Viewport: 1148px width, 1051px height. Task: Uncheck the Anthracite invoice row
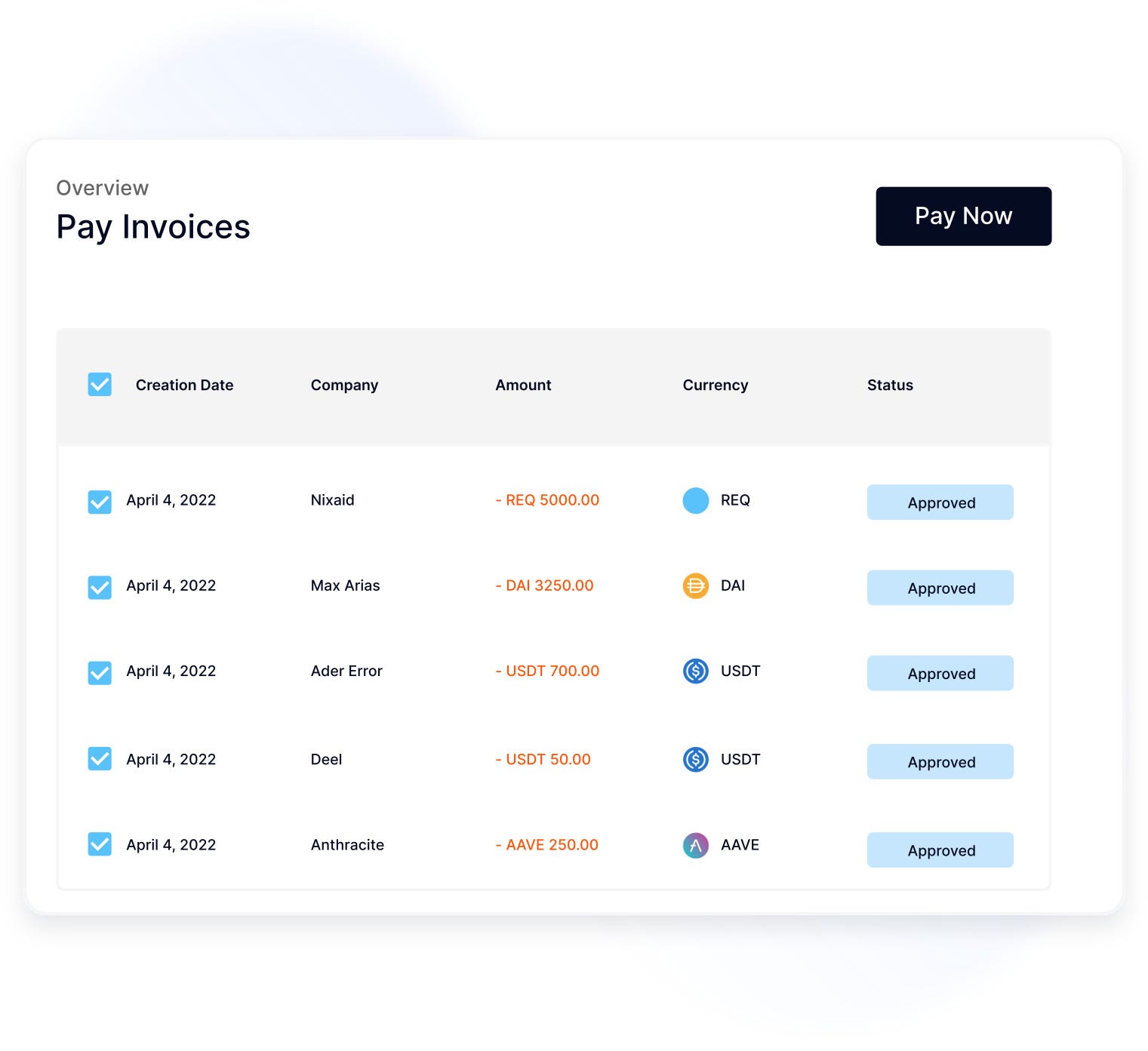coord(100,844)
